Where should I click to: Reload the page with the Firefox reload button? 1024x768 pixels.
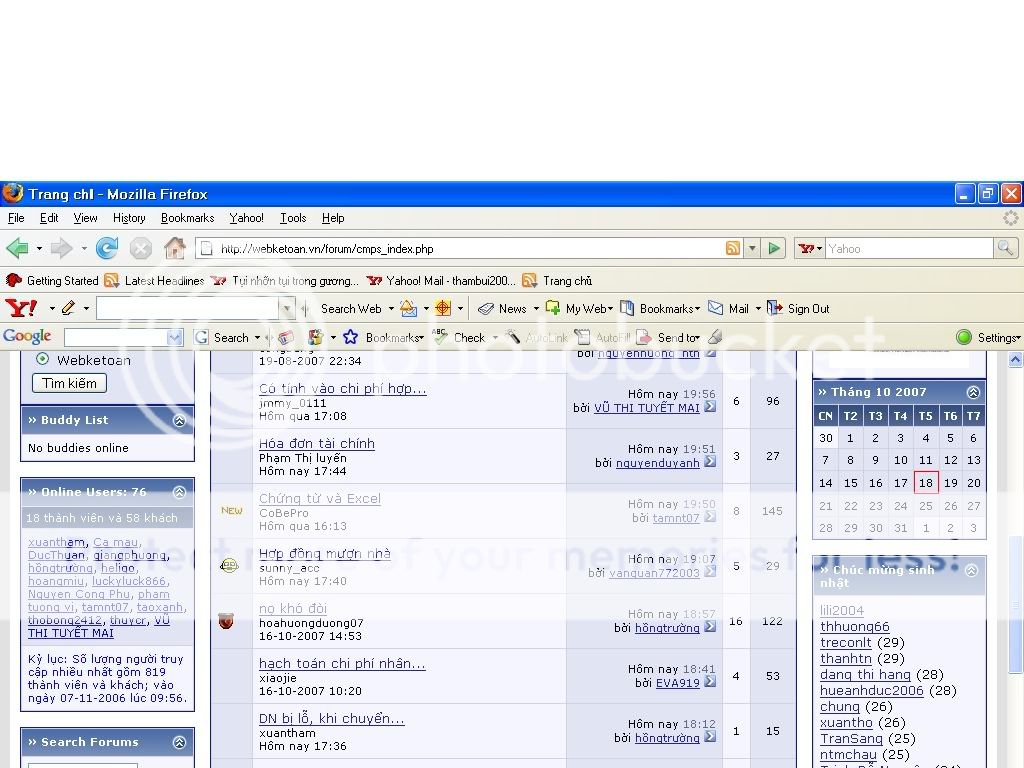[107, 248]
